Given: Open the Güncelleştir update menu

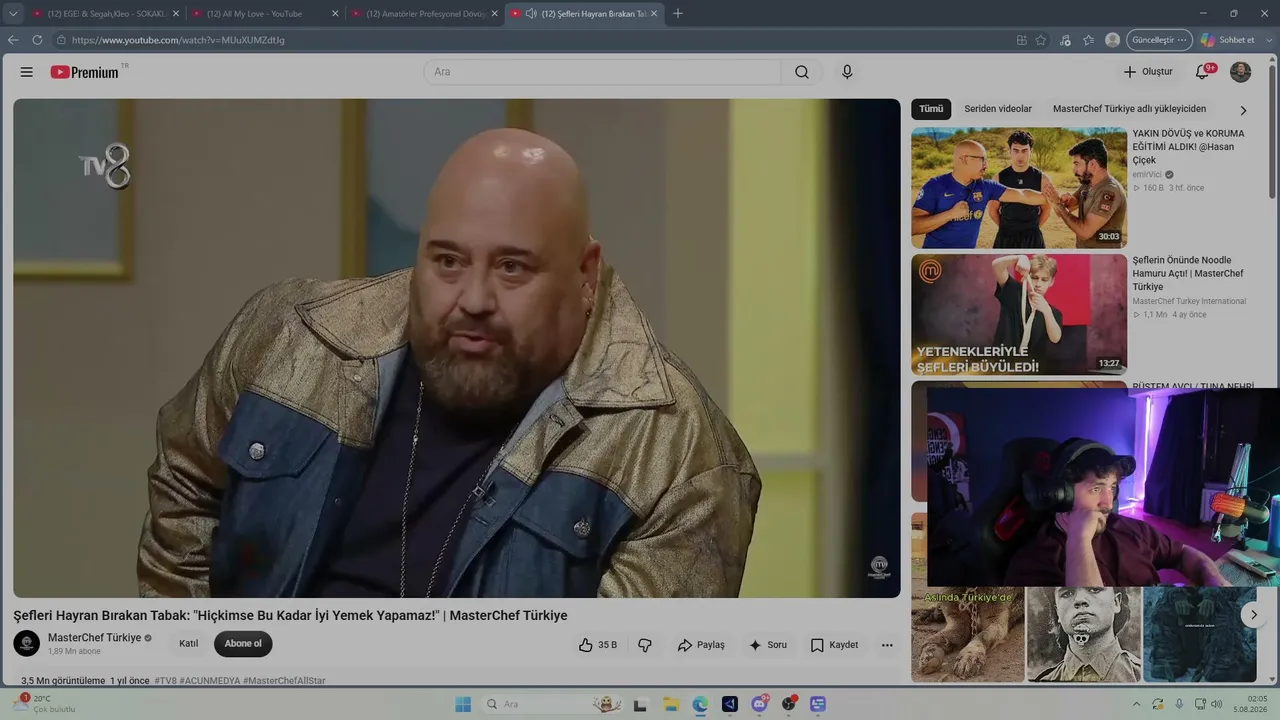Looking at the screenshot, I should click(1160, 40).
